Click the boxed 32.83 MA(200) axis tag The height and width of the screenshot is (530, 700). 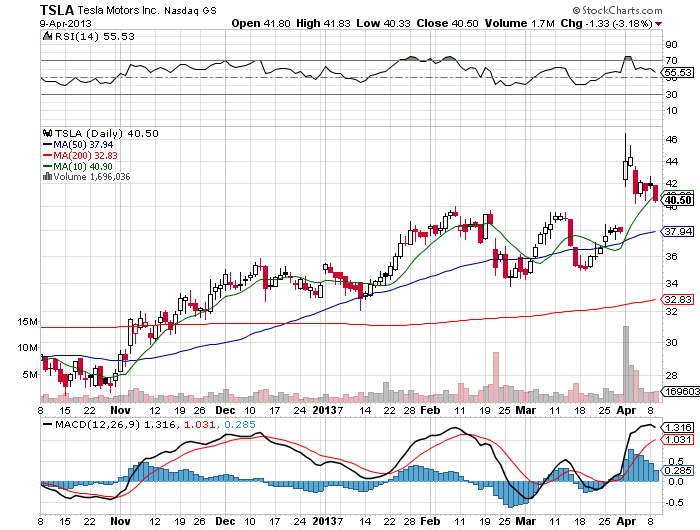678,300
